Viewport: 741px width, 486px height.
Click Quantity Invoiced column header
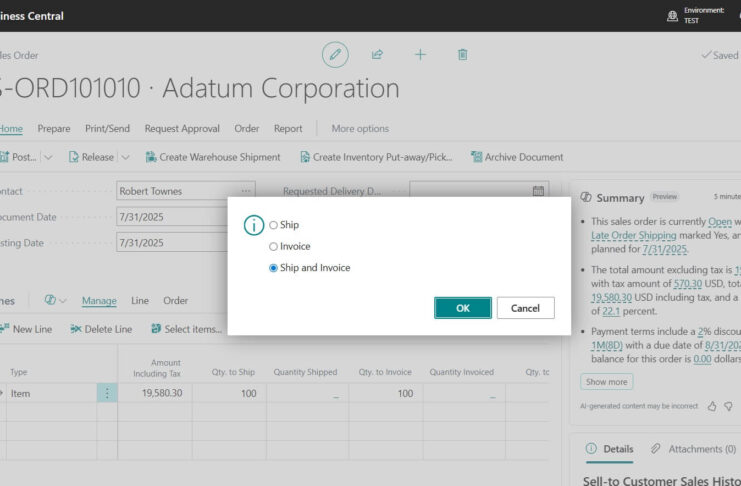tap(462, 372)
